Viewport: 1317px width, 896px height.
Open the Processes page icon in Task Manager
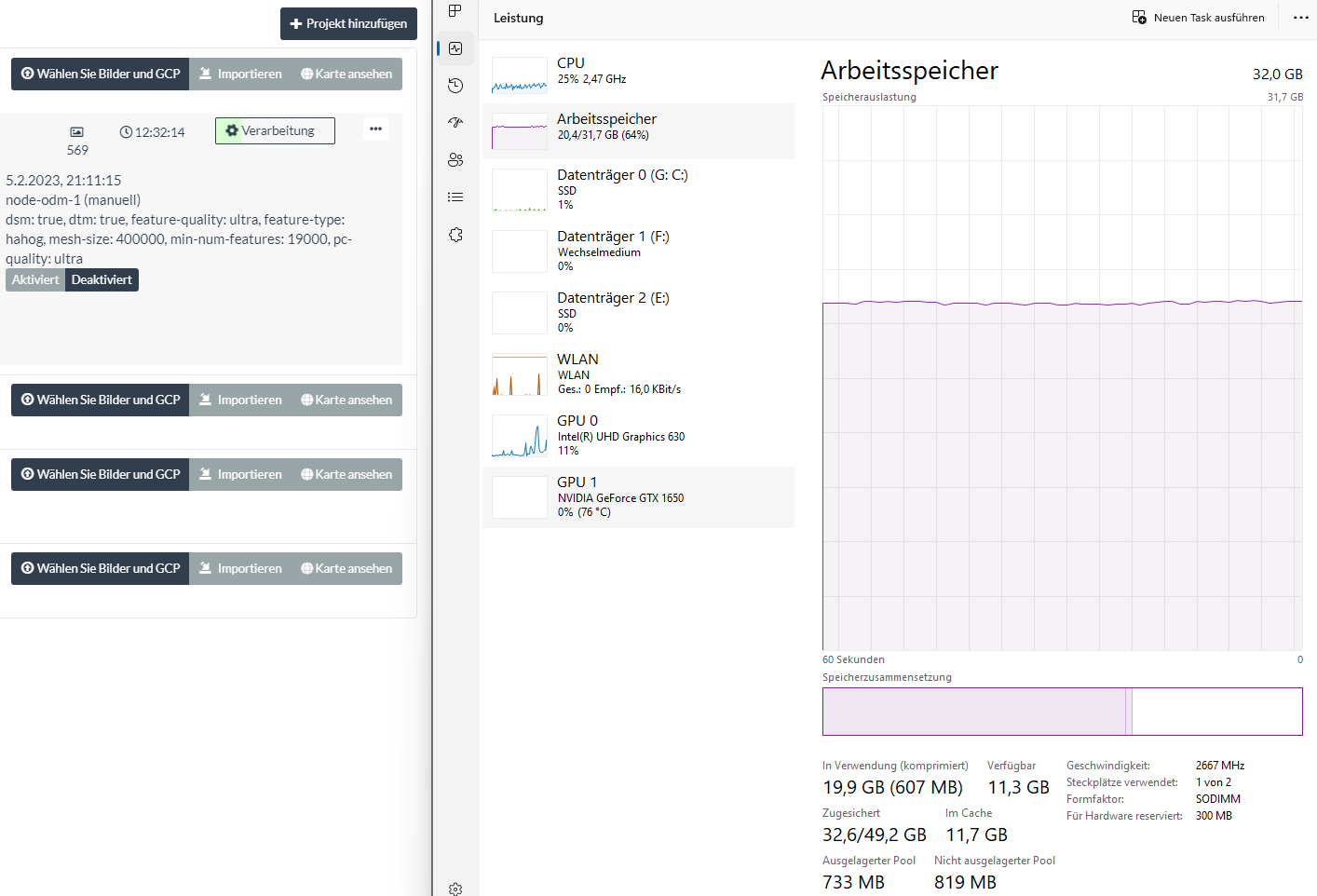[x=455, y=11]
